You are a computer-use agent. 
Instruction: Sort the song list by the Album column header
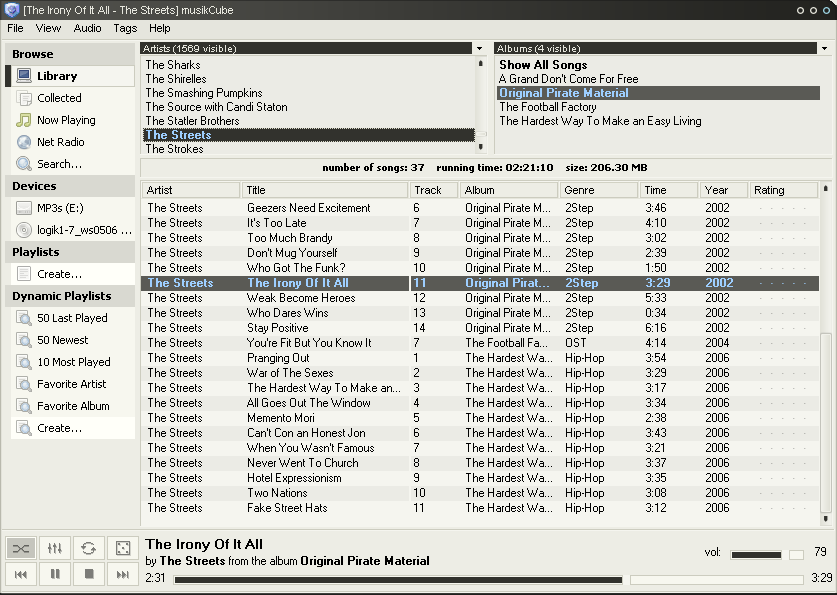[509, 190]
